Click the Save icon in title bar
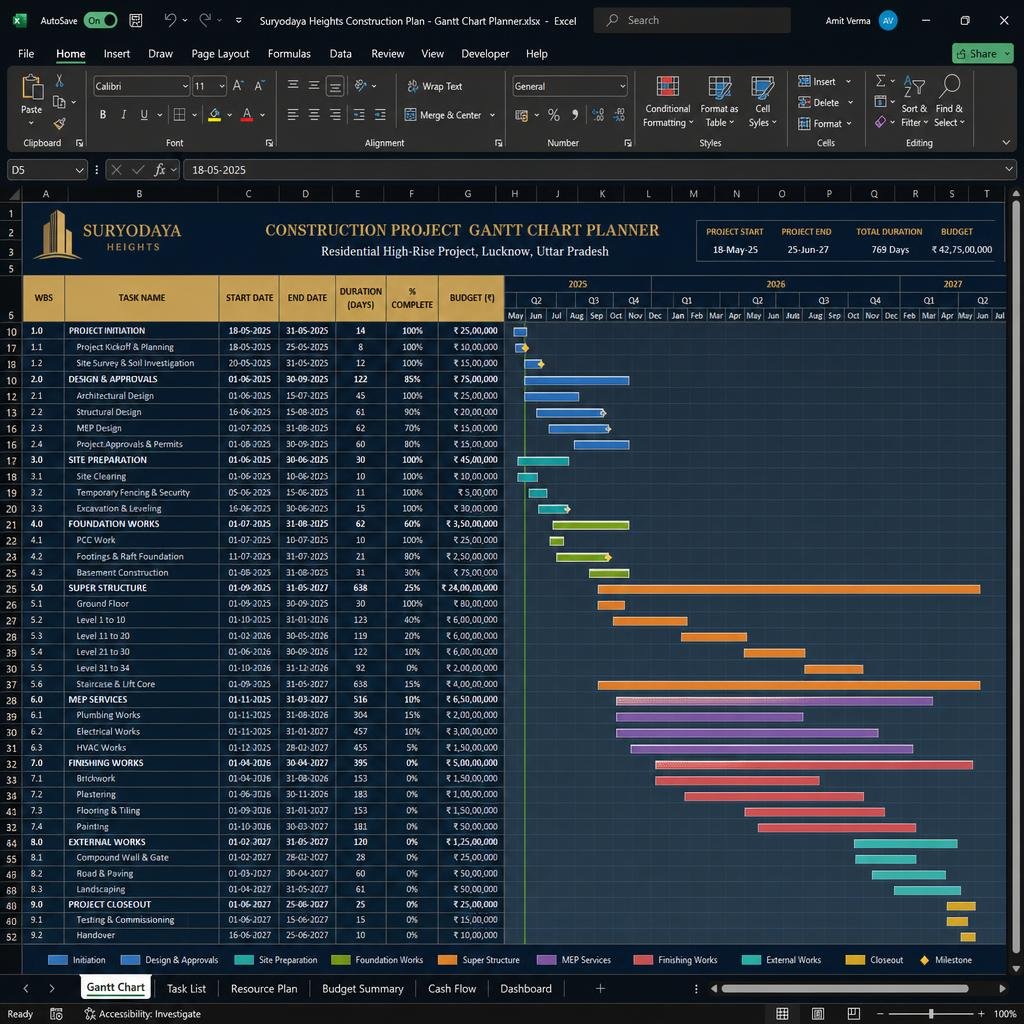 coord(136,20)
